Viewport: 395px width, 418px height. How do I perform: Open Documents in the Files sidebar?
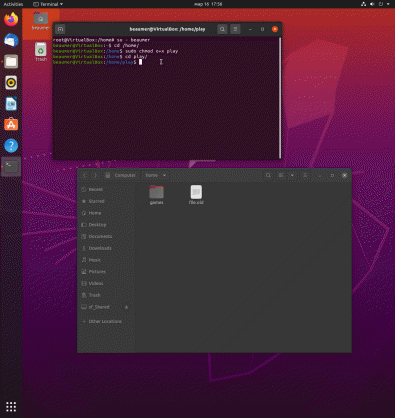click(106, 236)
